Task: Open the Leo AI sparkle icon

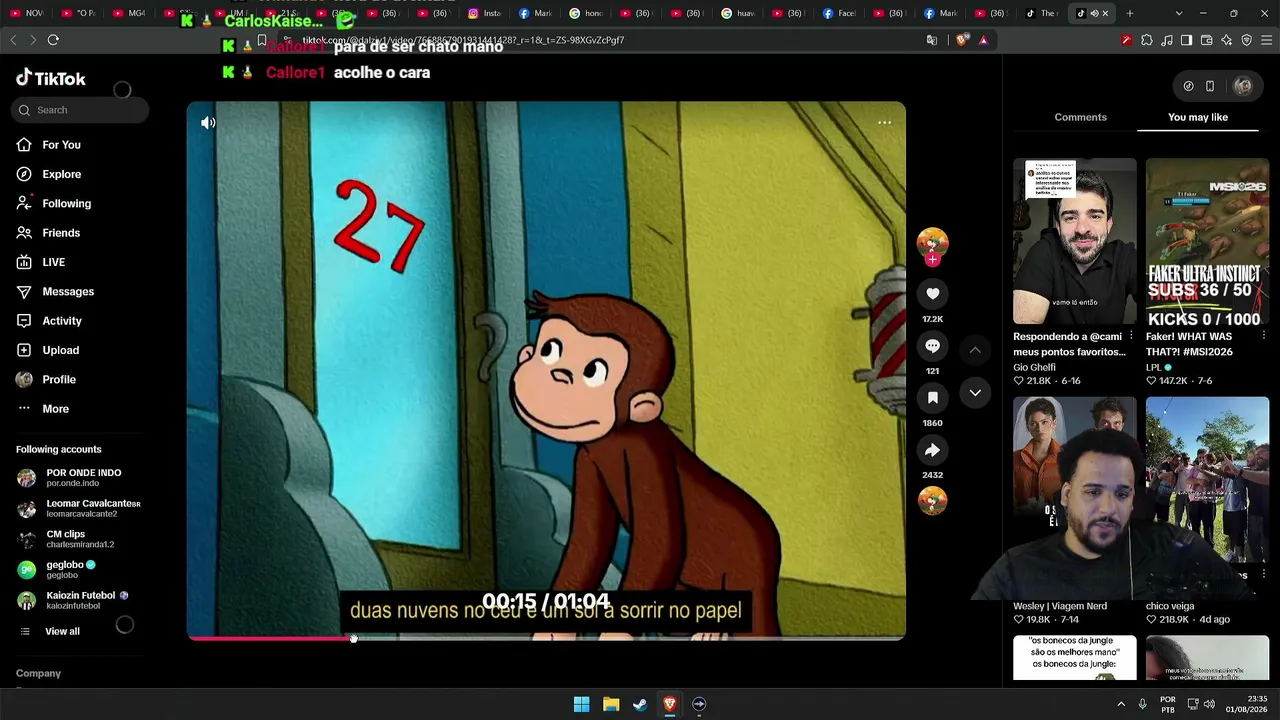Action: click(1227, 40)
